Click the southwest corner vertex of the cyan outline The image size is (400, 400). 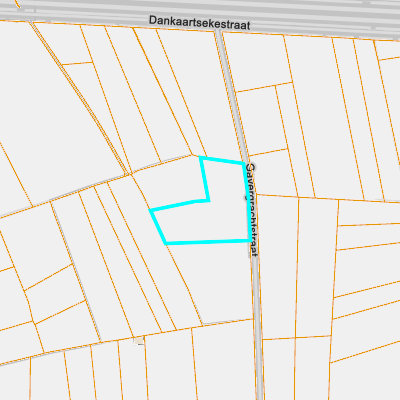click(166, 243)
